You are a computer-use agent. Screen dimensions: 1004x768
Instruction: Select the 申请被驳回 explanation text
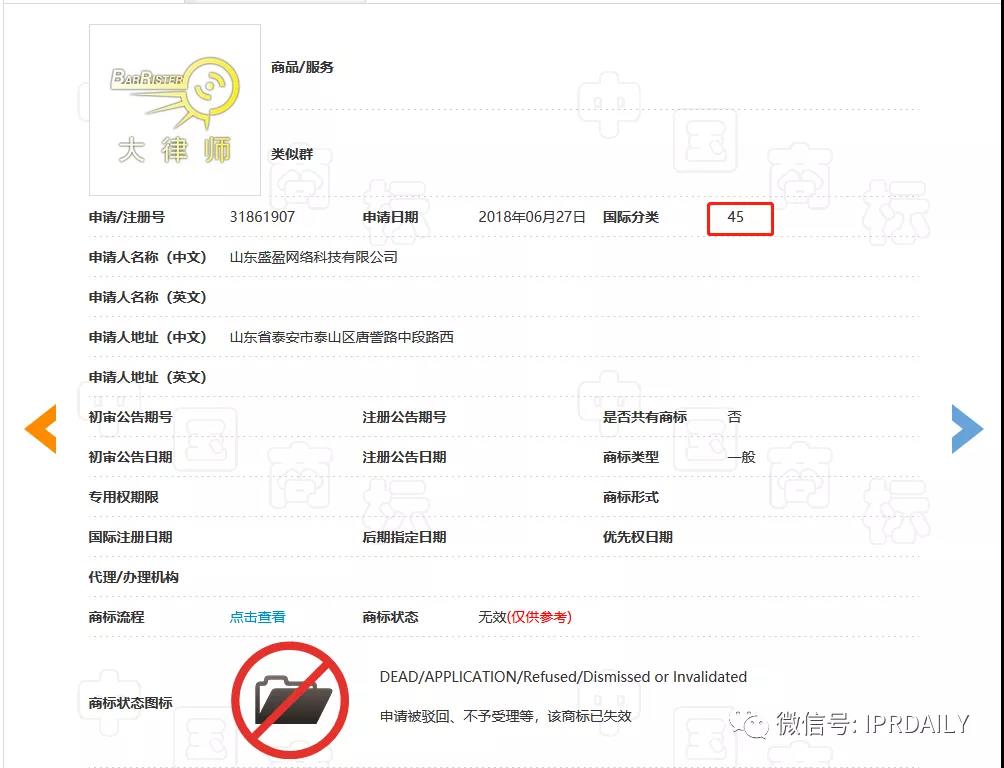pyautogui.click(x=506, y=716)
